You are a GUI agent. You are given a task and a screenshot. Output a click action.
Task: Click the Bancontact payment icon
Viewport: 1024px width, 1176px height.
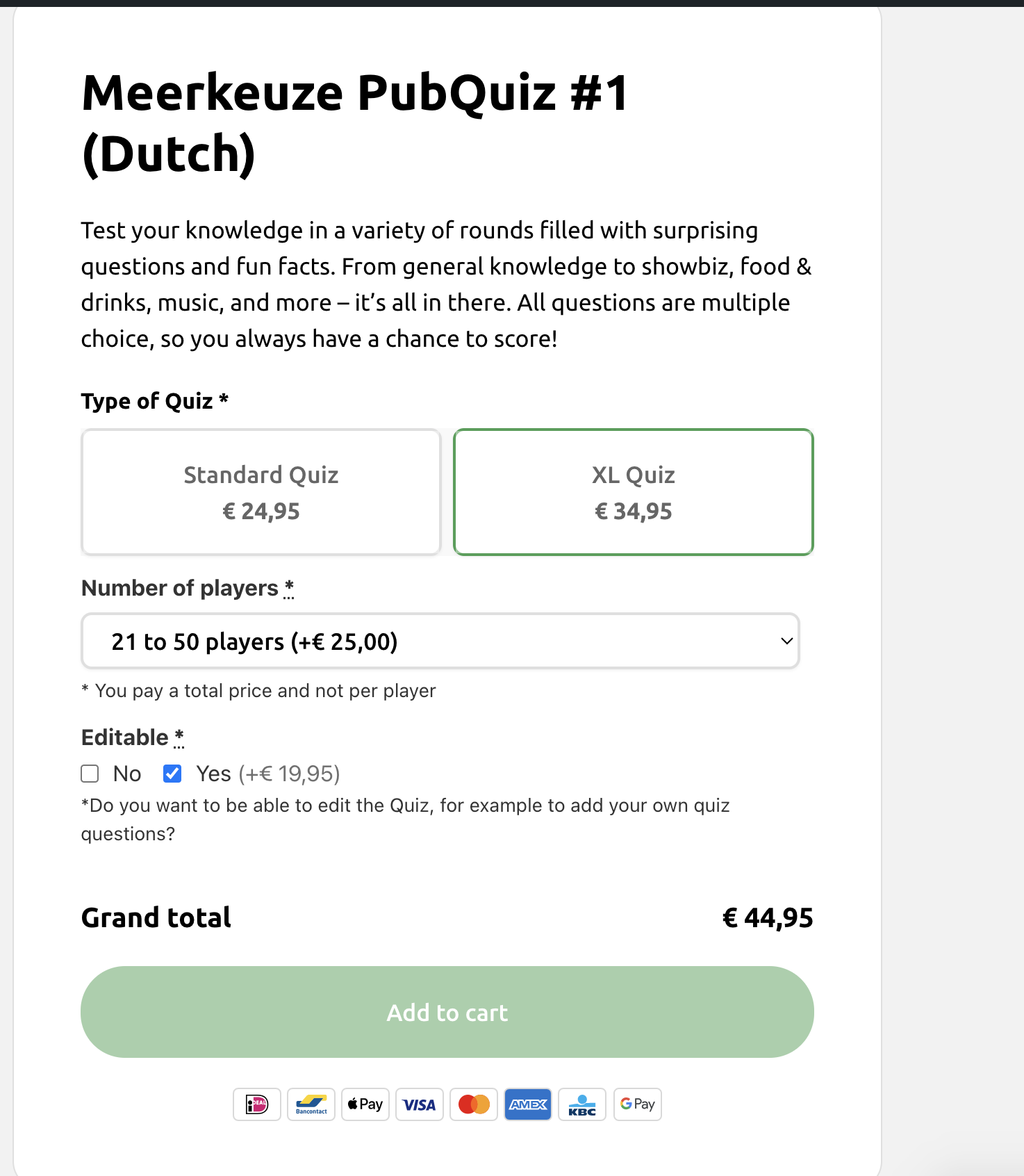pos(311,1104)
